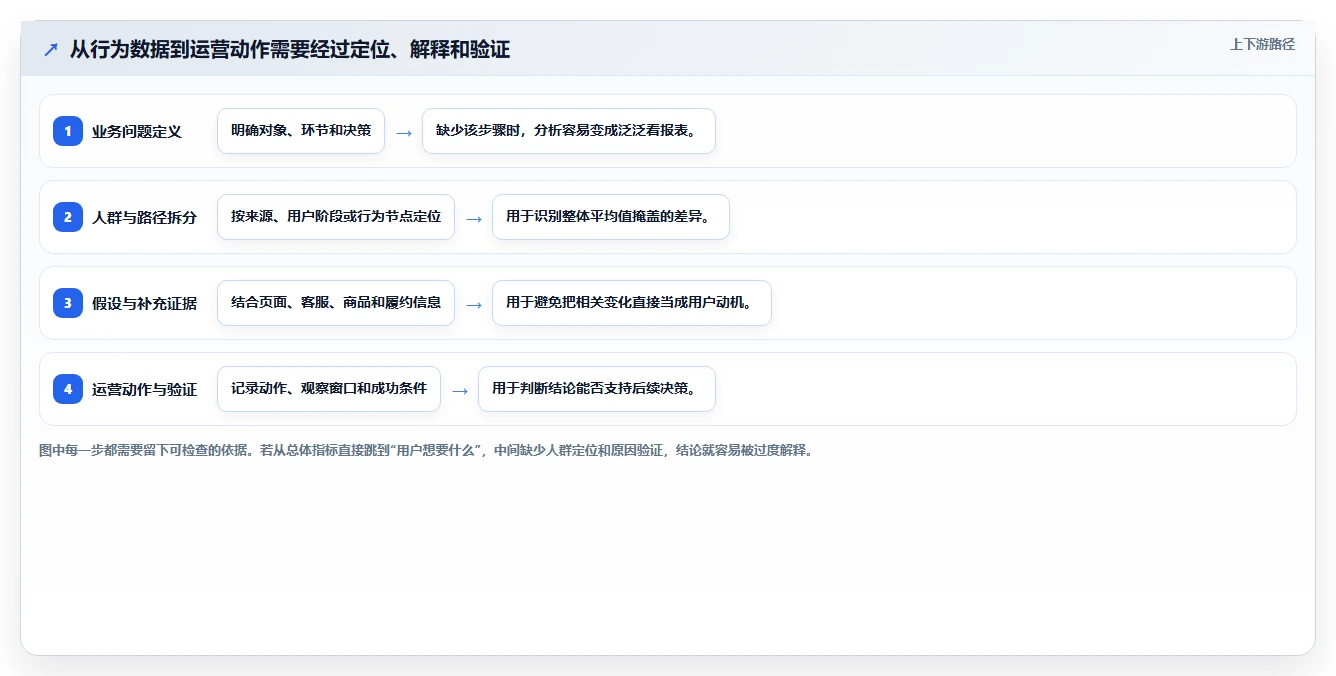Viewport: 1336px width, 676px height.
Task: Click the 按来源、用户阶段或行为节点定位 box
Action: (336, 217)
